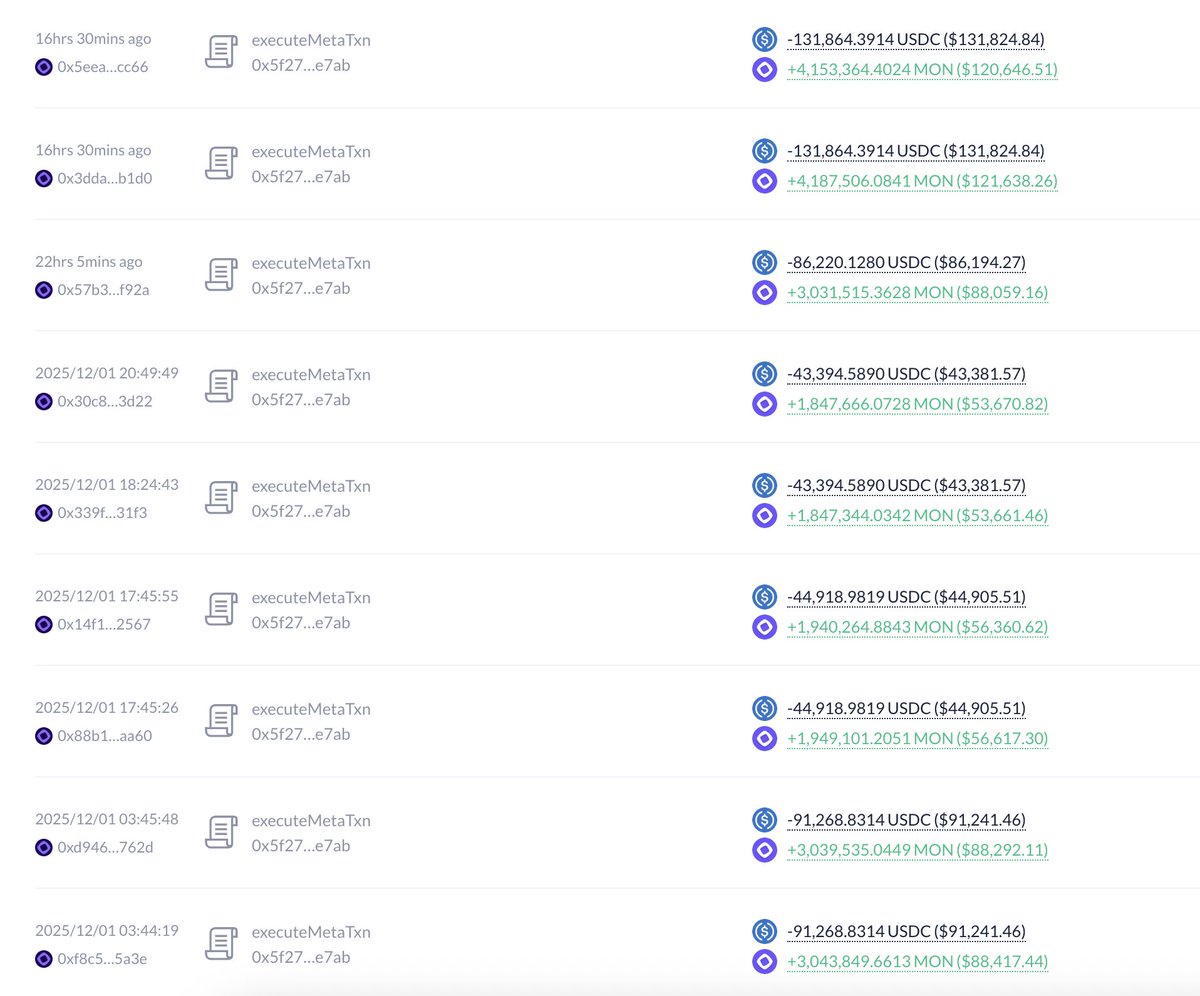Click the contract script icon in the 0x5eea…cc66 row

[x=221, y=52]
